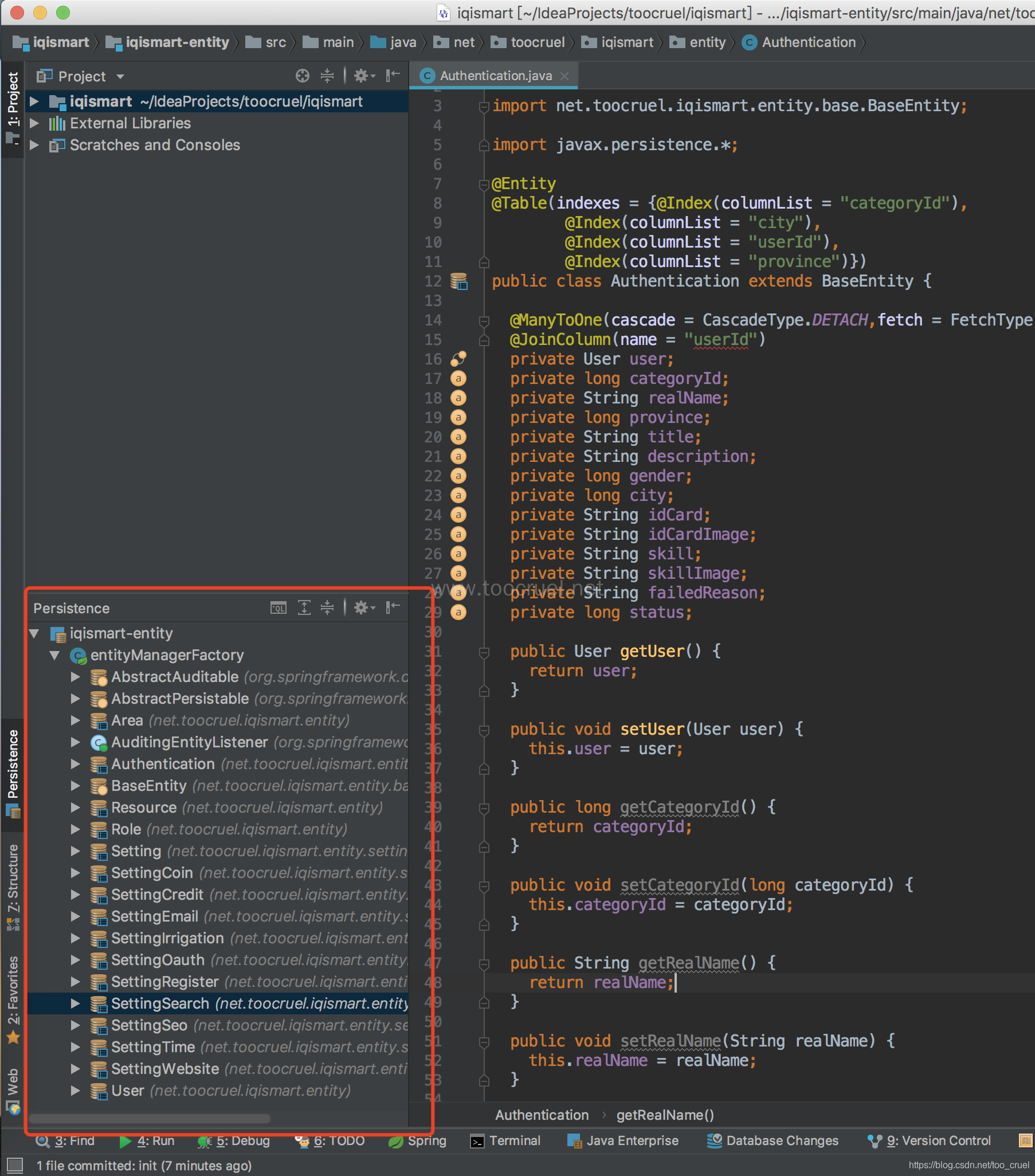Click the locate/scroll-from-source icon in Project panel
Screen dimensions: 1035x1176
click(x=303, y=76)
